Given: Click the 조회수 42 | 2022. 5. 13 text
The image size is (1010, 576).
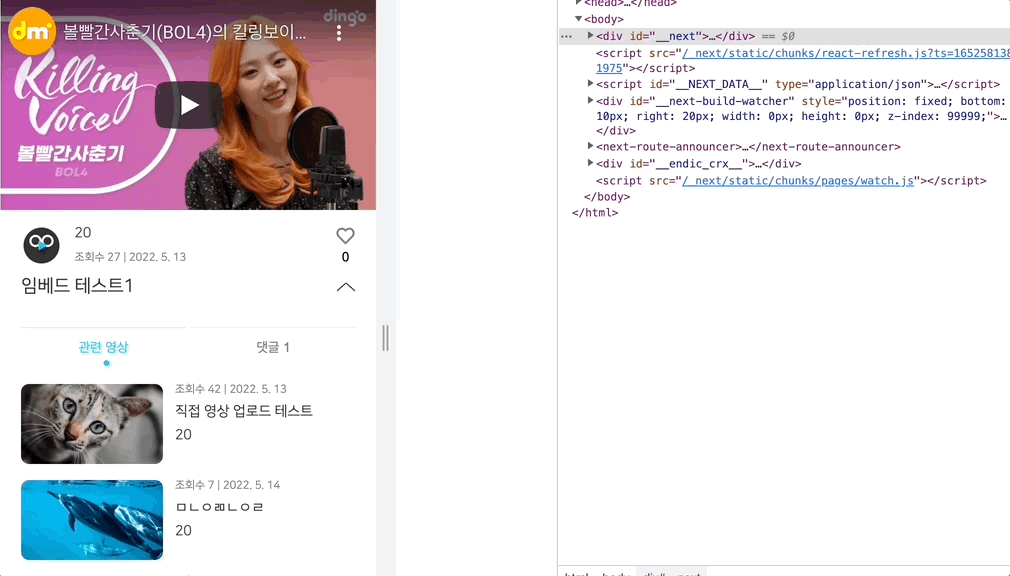Looking at the screenshot, I should pos(231,389).
